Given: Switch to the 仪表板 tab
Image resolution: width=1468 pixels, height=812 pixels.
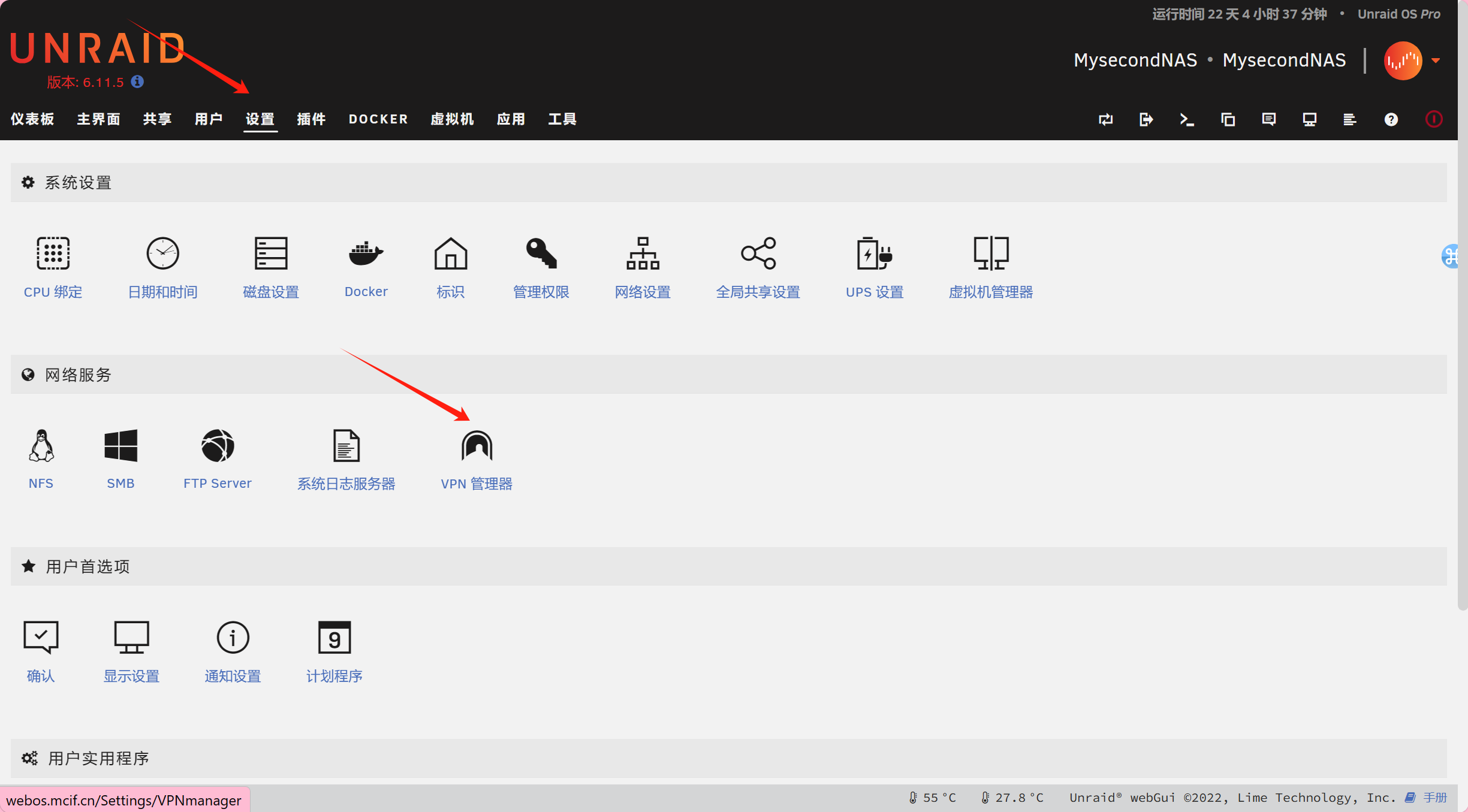Looking at the screenshot, I should (32, 119).
